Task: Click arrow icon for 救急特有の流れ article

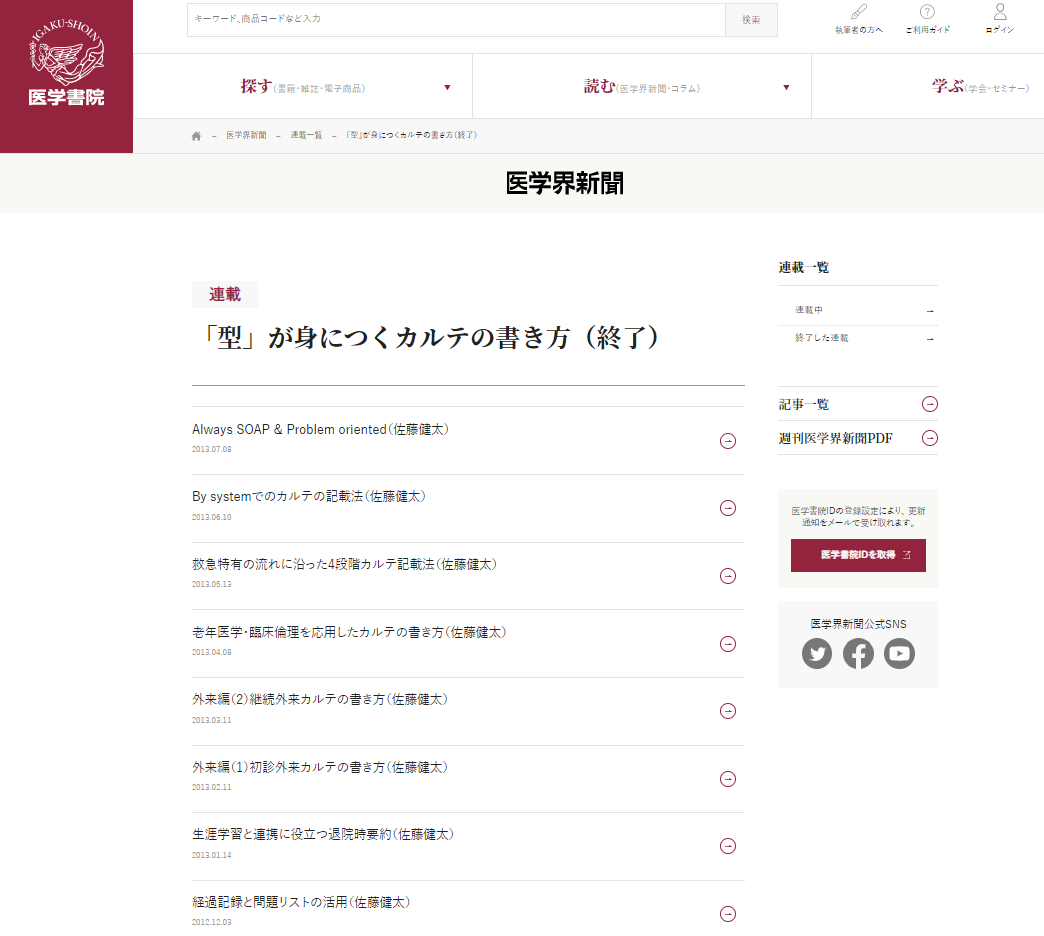Action: 728,576
